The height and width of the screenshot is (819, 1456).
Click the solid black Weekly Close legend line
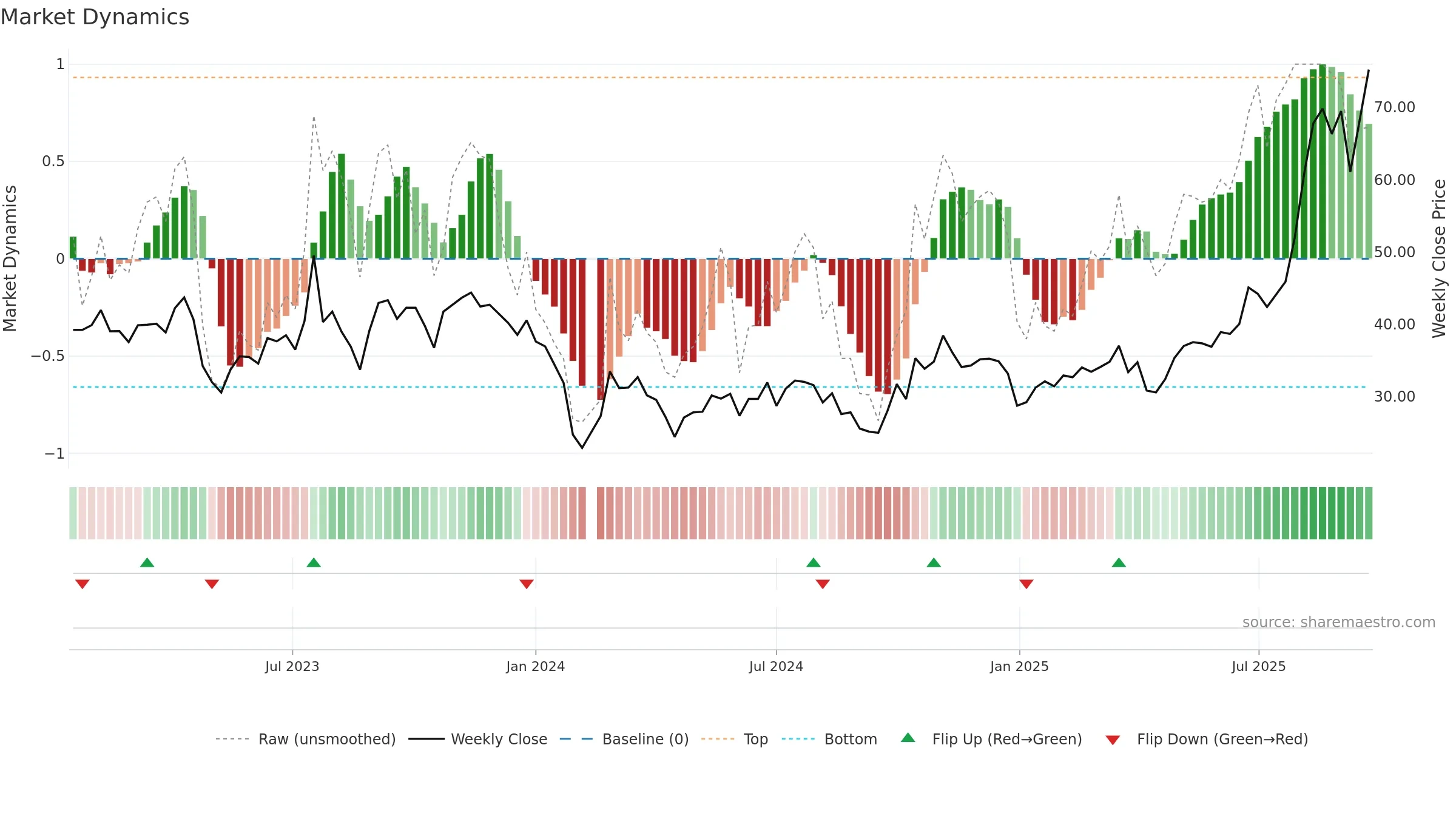pyautogui.click(x=426, y=739)
